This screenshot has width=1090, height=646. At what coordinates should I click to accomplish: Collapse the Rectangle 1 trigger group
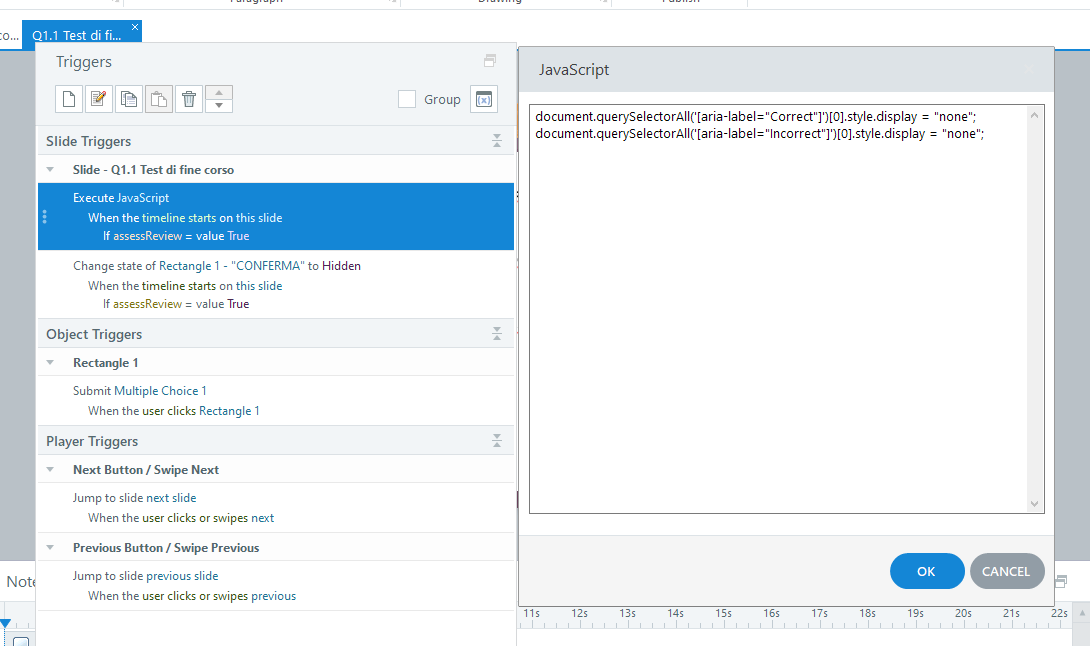pyautogui.click(x=50, y=363)
